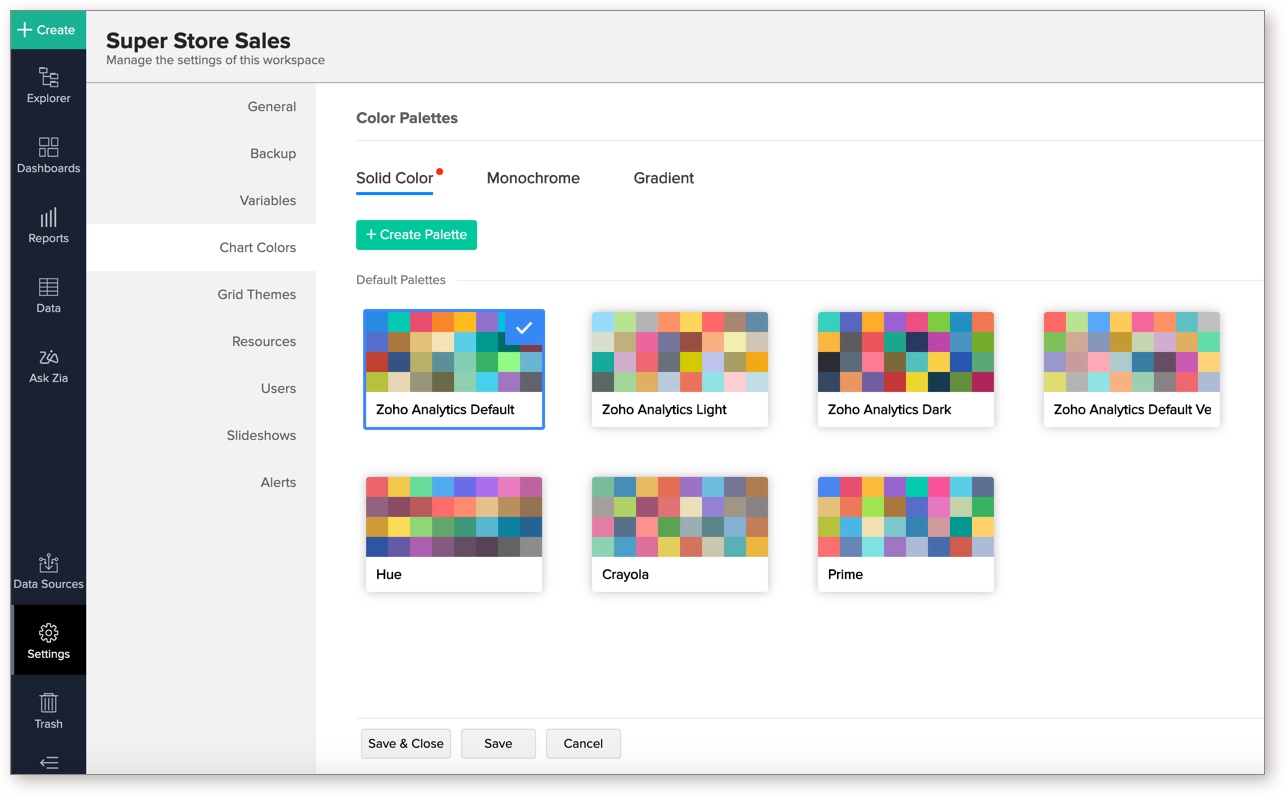The image size is (1285, 795).
Task: Select the Zoho Analytics Light palette swatches
Action: click(x=680, y=351)
